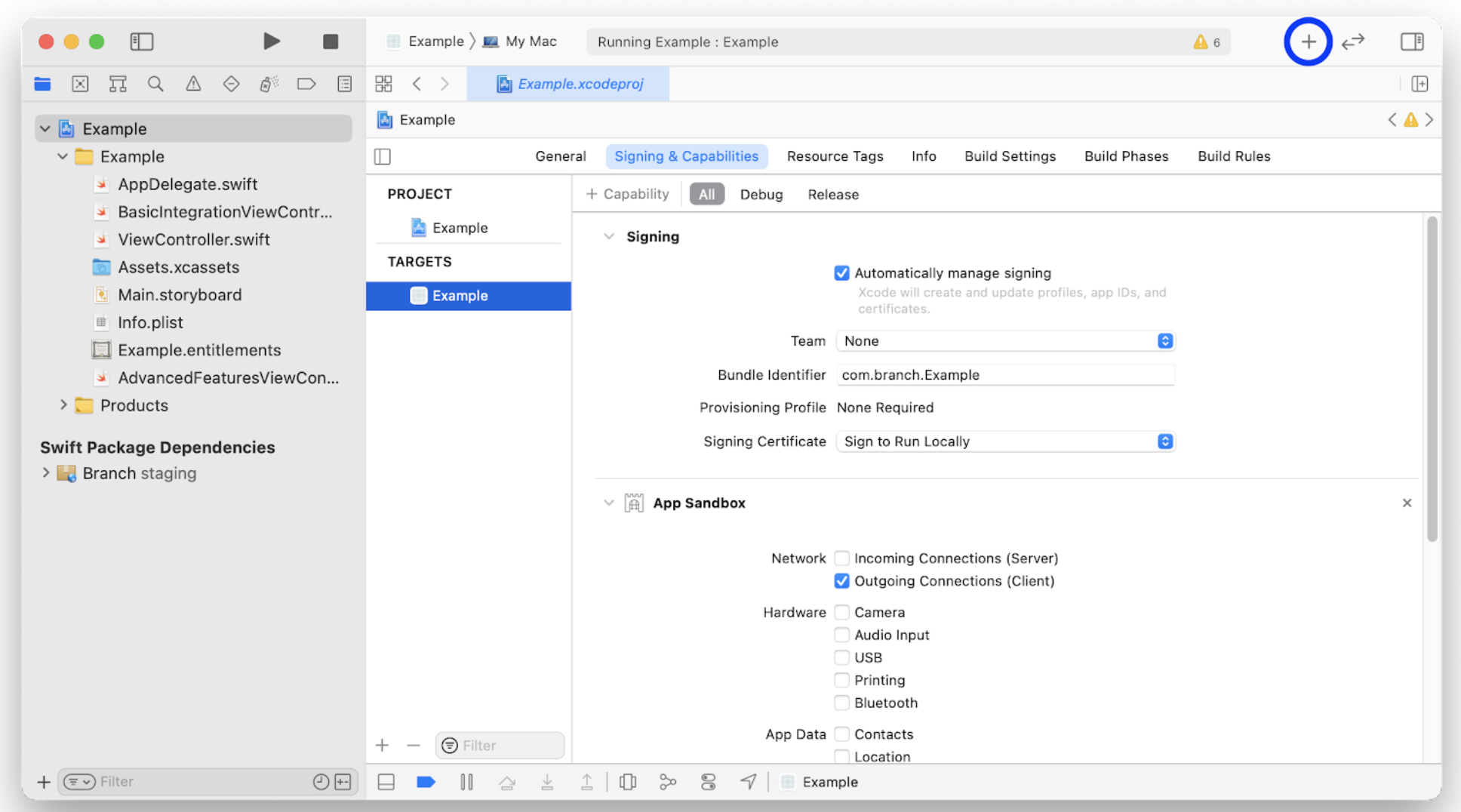Viewport: 1461px width, 812px height.
Task: Open the Breakpoint navigator icon
Action: (306, 84)
